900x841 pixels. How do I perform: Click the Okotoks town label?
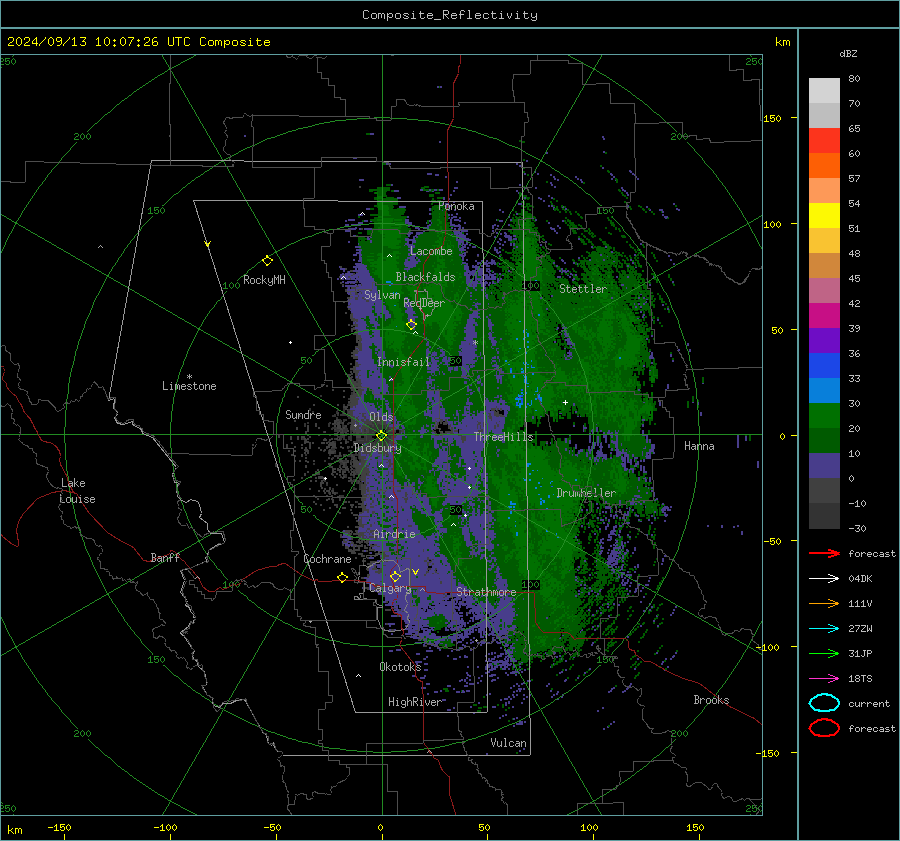(400, 666)
